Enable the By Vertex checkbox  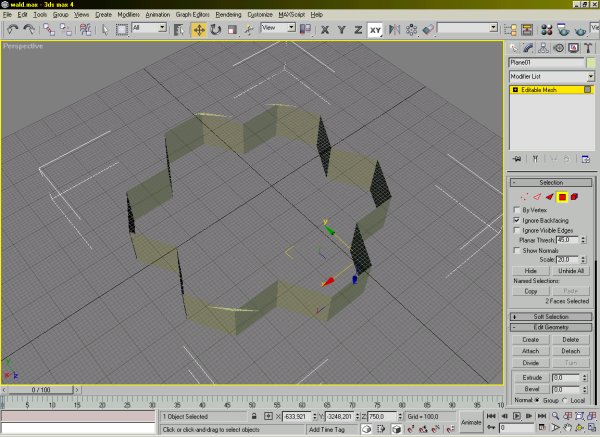[516, 210]
